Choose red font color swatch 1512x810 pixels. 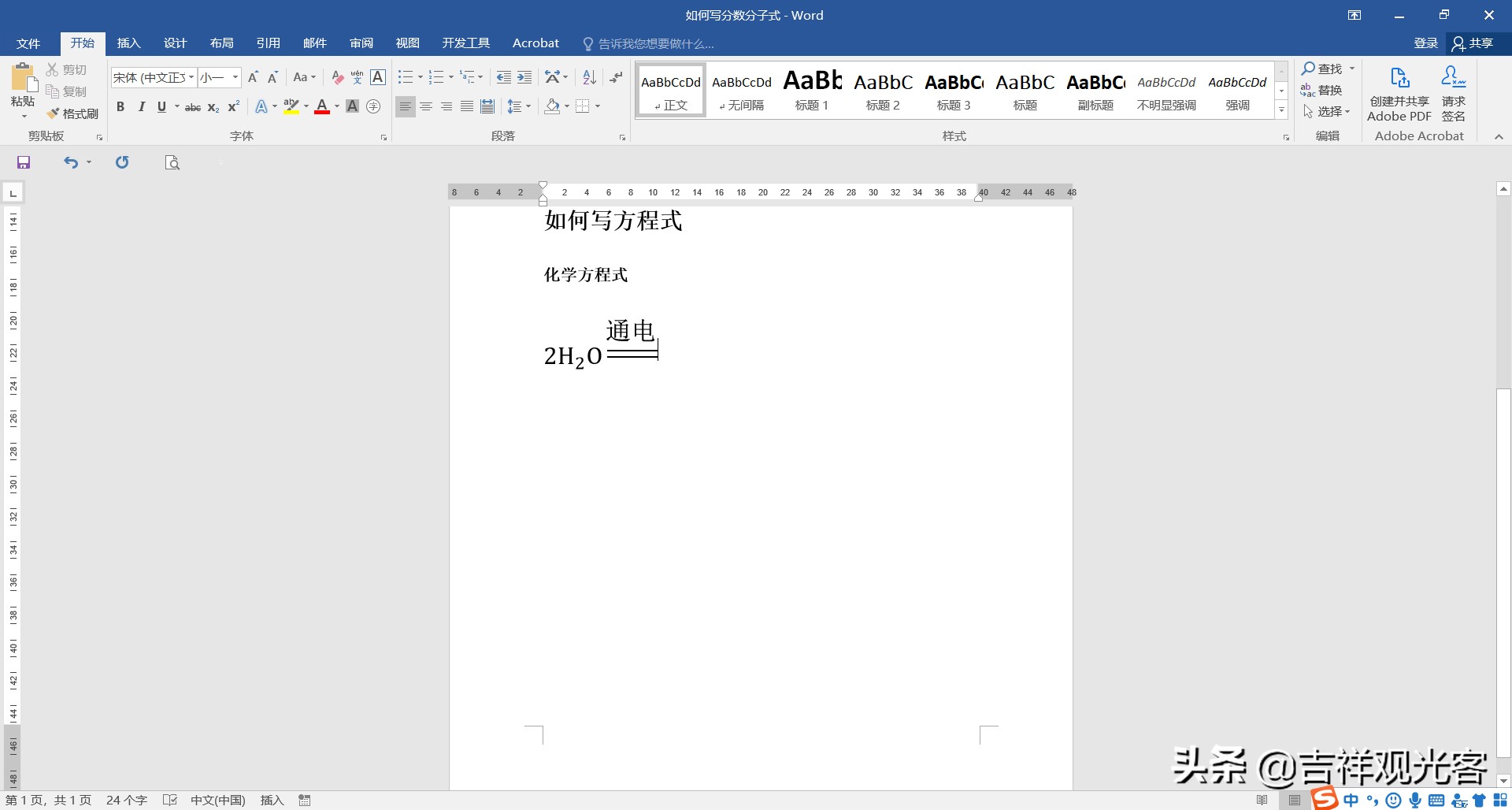pyautogui.click(x=321, y=111)
